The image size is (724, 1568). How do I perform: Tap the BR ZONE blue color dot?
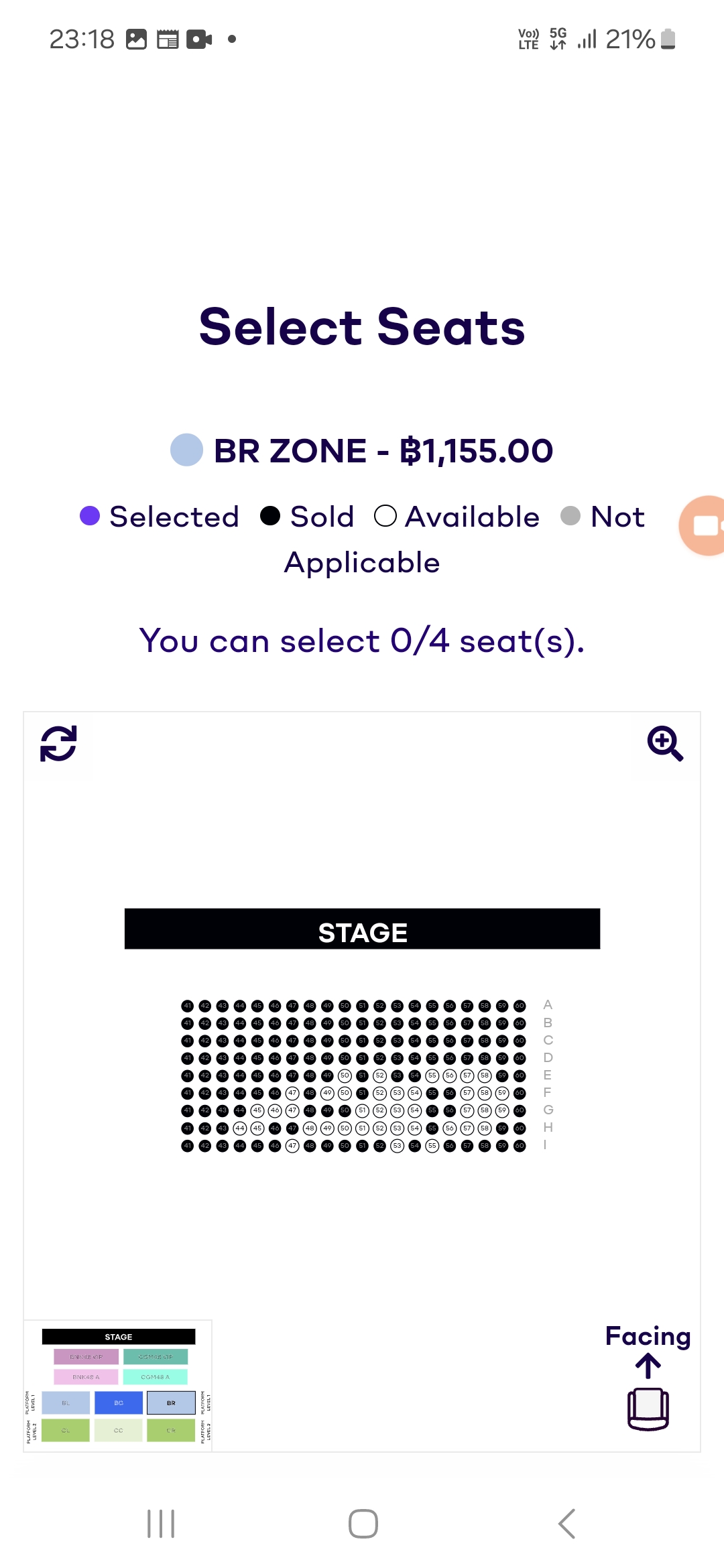coord(186,450)
